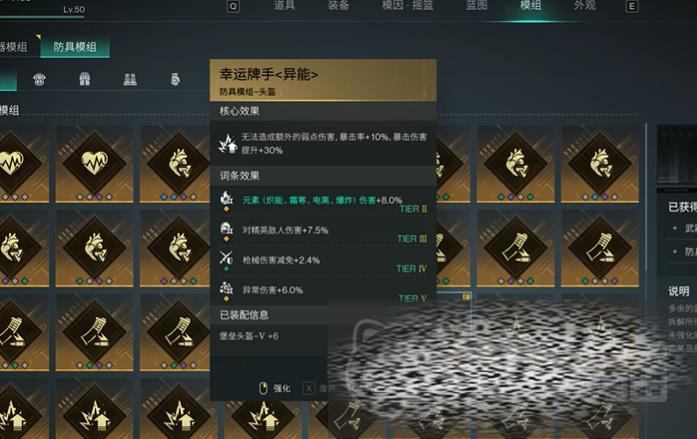Select the pants slot filter icon
This screenshot has width=697, height=439.
click(x=84, y=80)
